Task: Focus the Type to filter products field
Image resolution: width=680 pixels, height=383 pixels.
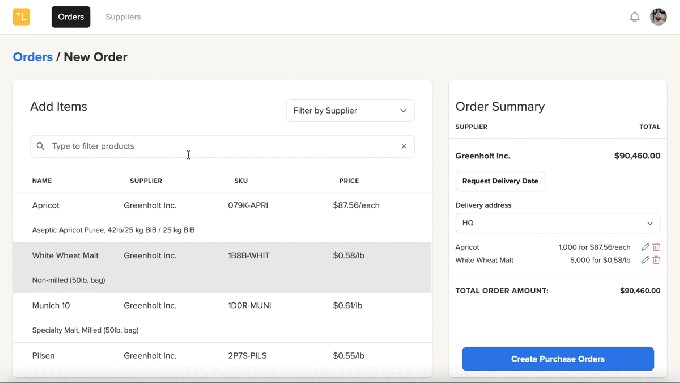Action: click(x=222, y=146)
